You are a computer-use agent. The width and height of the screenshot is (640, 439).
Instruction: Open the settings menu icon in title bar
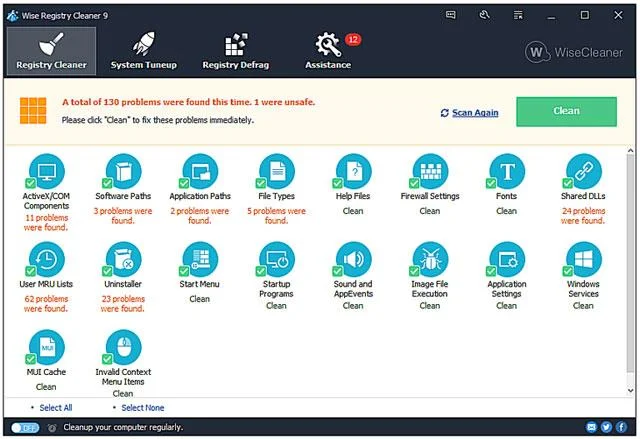(x=518, y=15)
